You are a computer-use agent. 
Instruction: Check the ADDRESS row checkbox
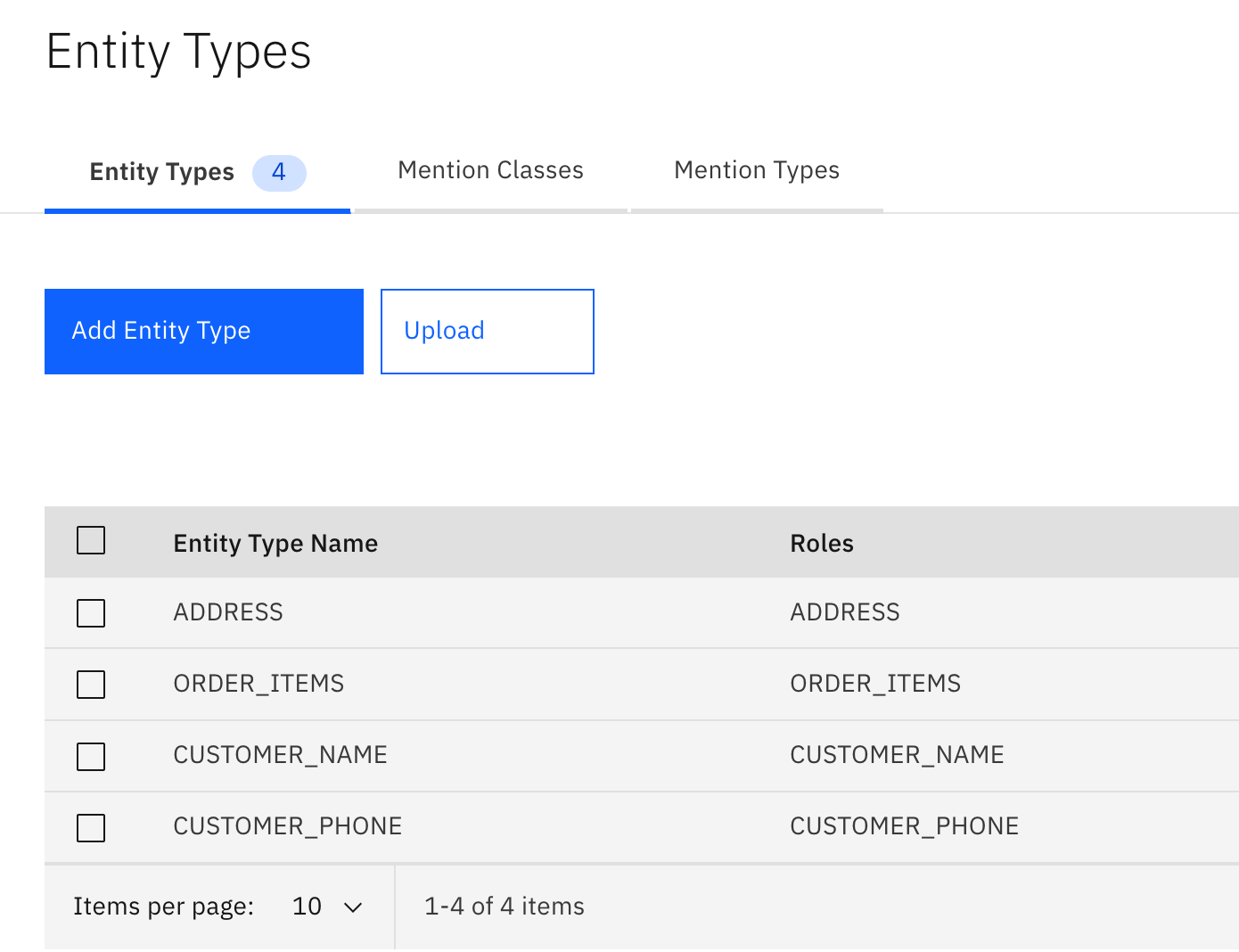pyautogui.click(x=91, y=613)
